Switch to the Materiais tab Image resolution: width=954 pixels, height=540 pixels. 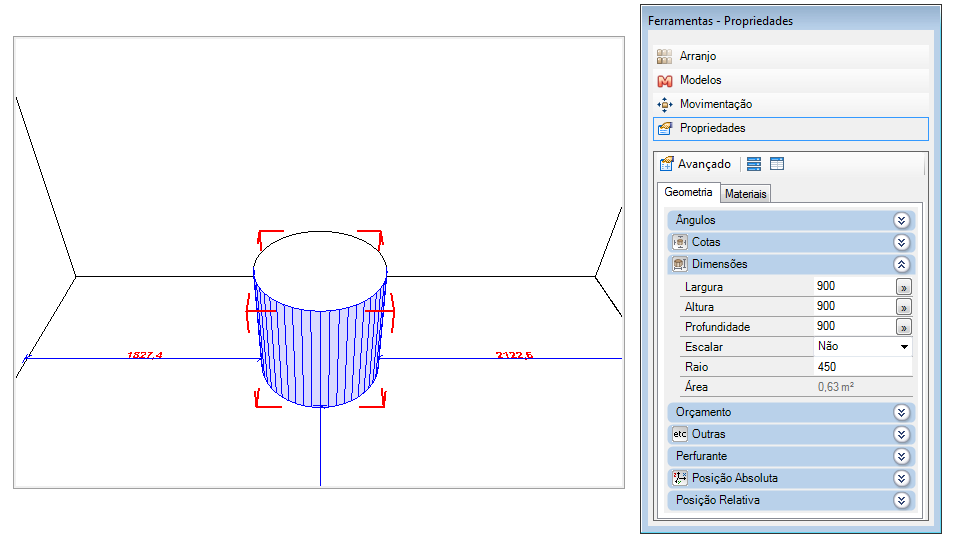745,194
